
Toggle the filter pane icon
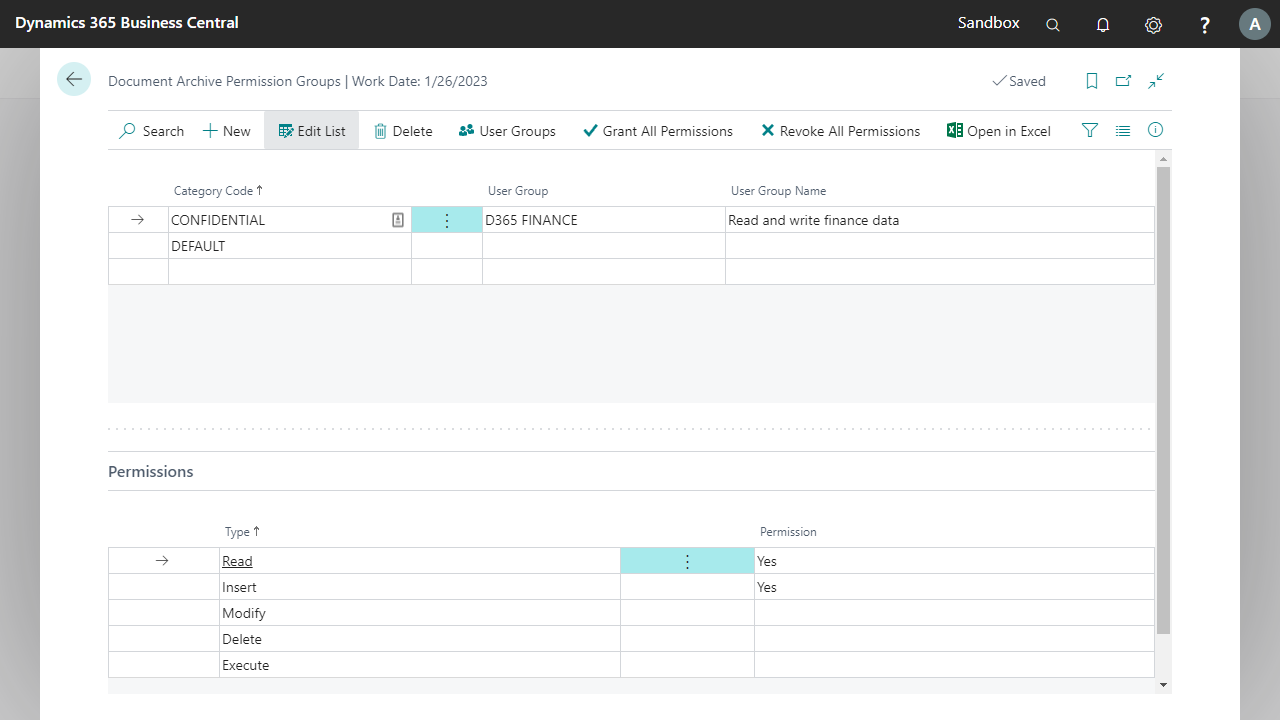tap(1090, 130)
